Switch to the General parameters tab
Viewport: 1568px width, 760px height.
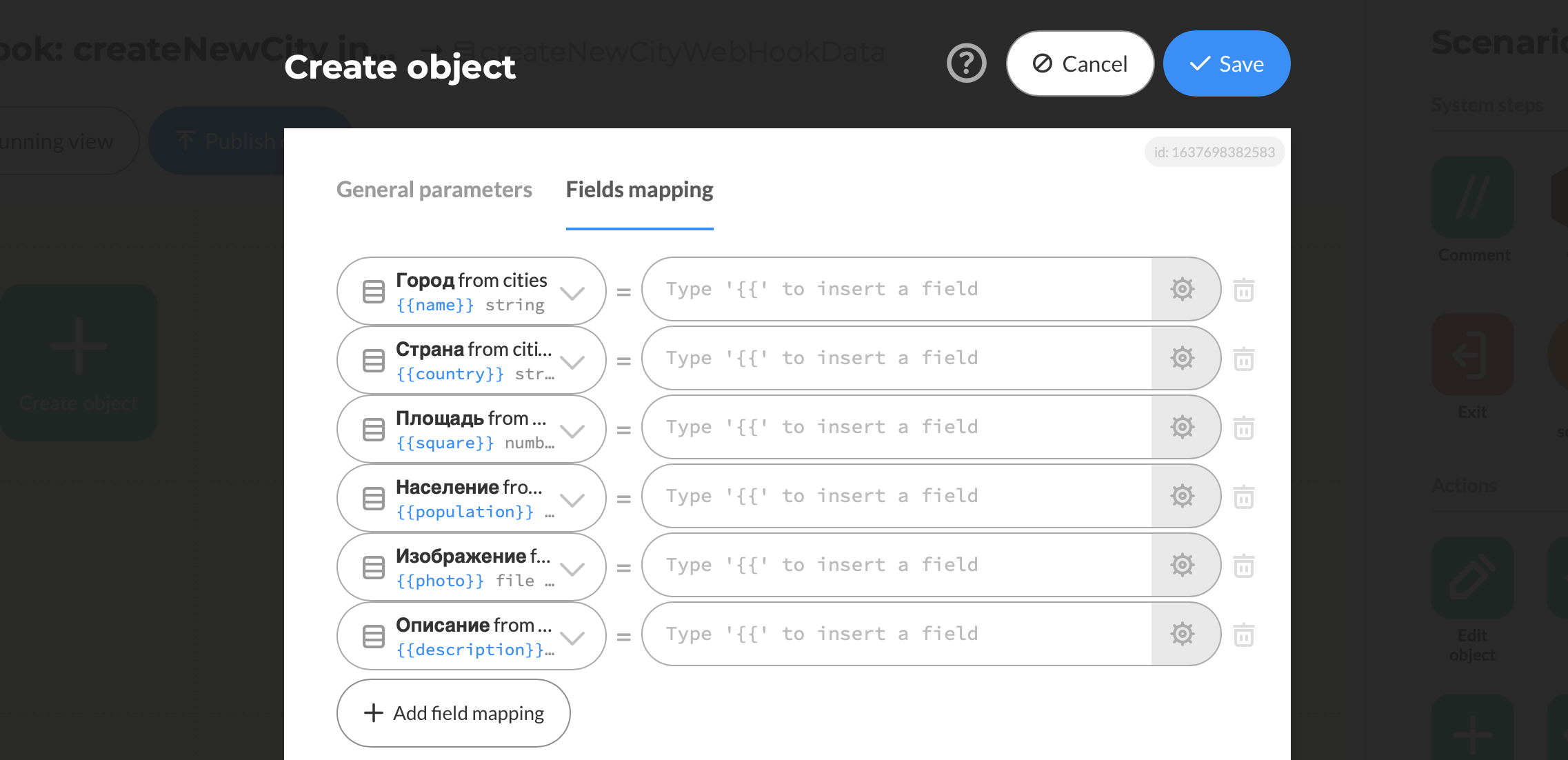click(x=434, y=190)
